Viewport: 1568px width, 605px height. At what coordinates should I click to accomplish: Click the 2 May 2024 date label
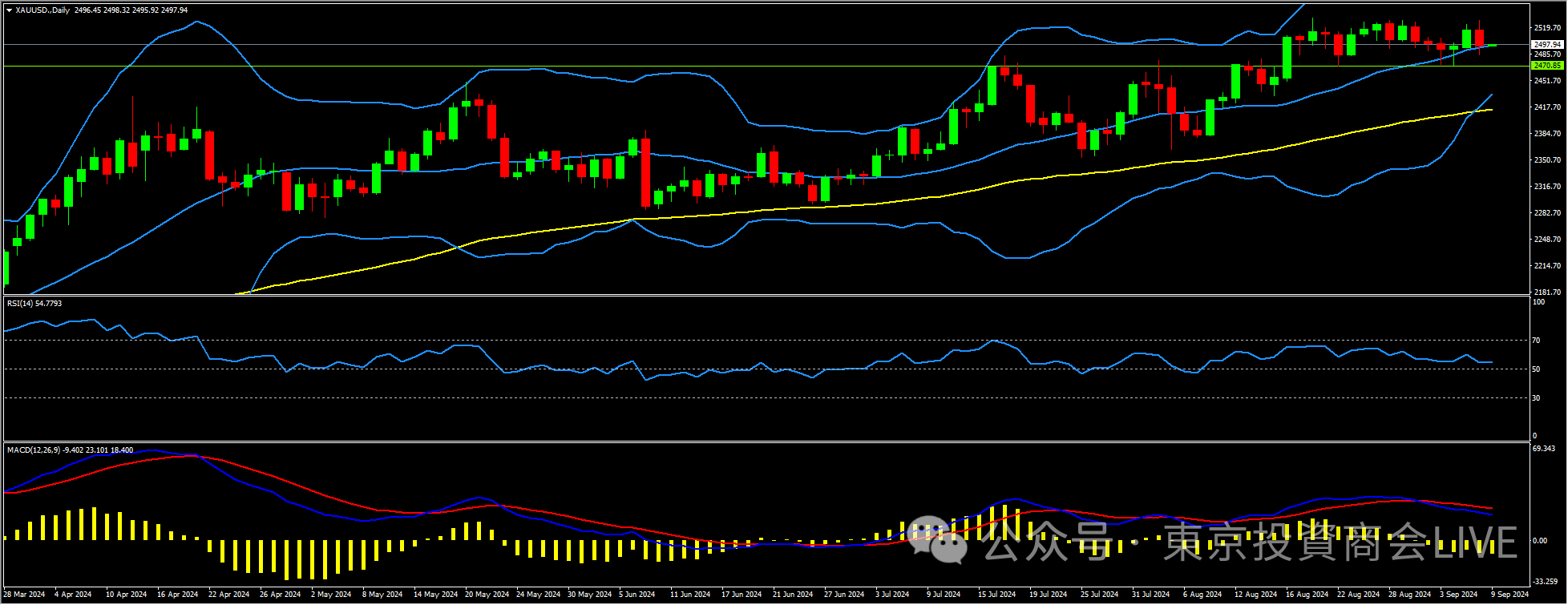[331, 595]
